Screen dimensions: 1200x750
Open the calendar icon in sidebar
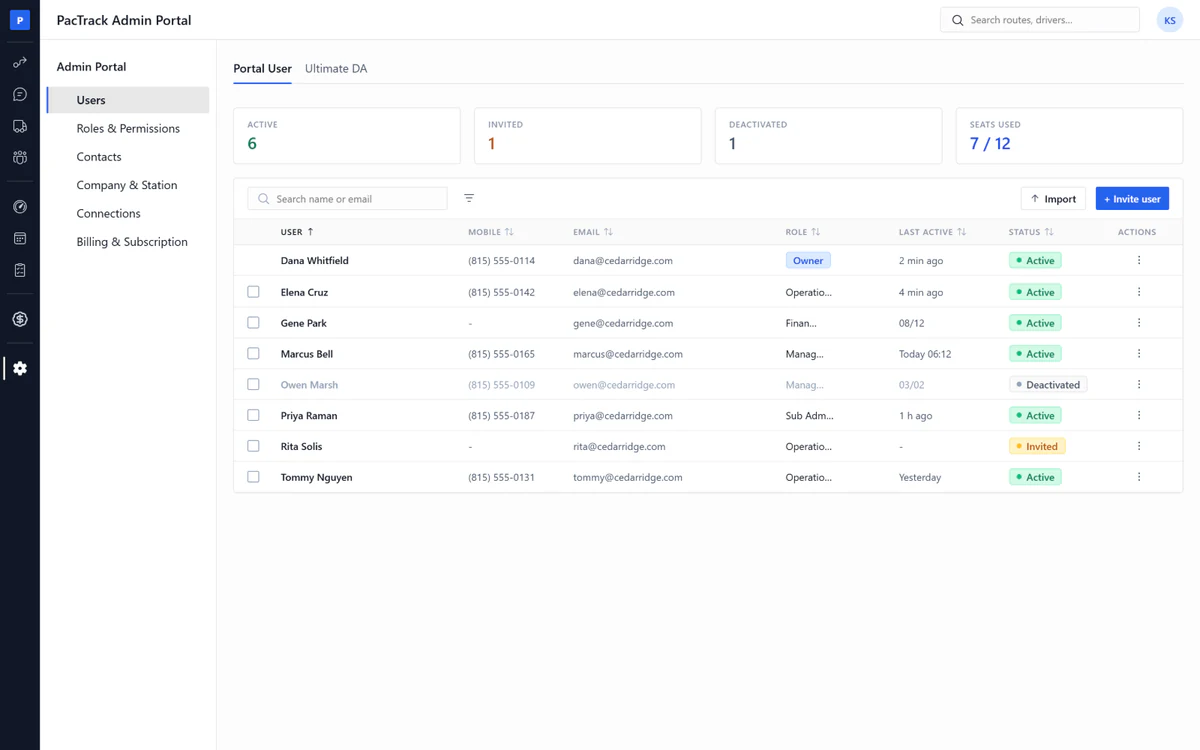(20, 239)
